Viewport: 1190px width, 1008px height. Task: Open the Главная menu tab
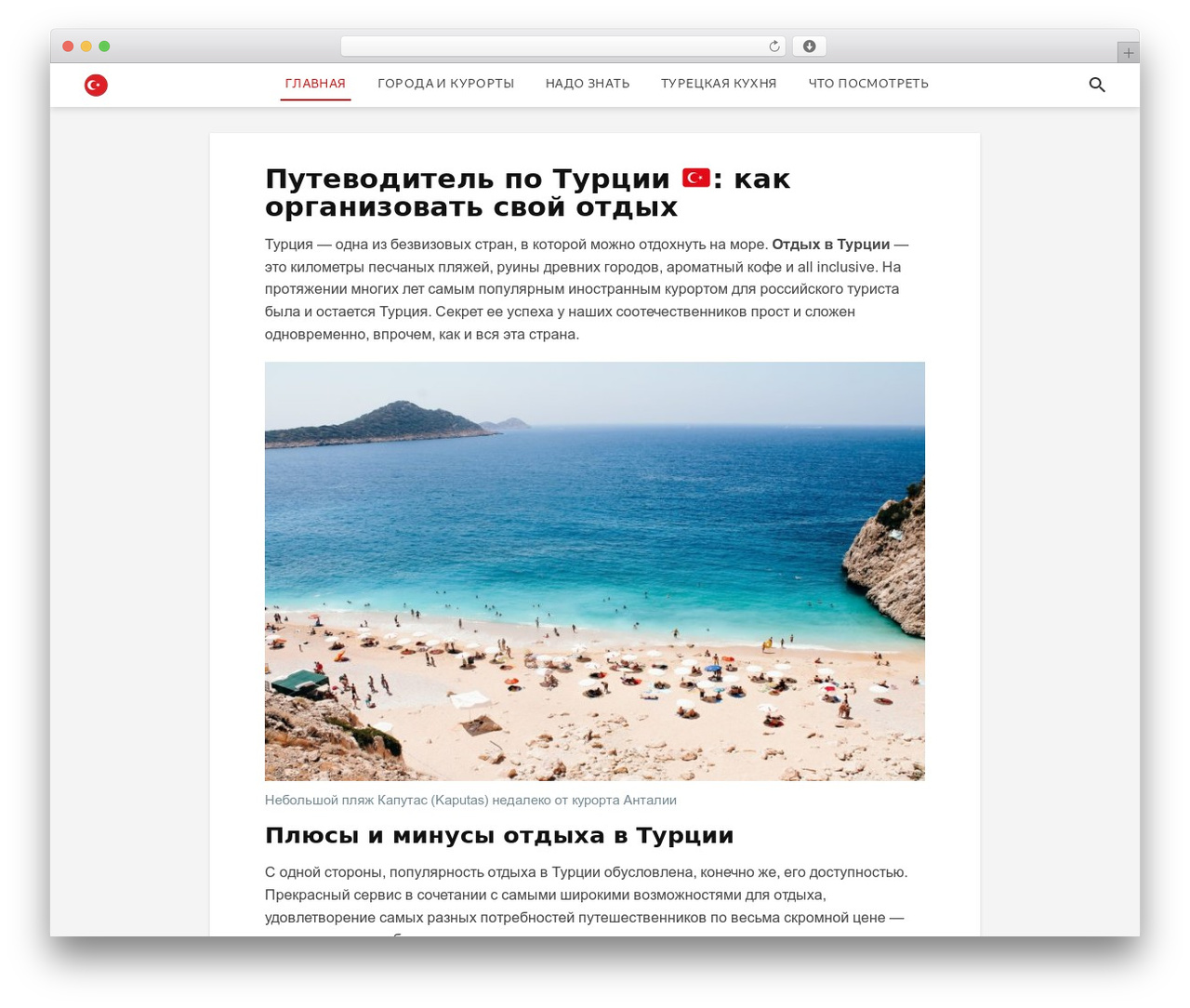[x=315, y=84]
